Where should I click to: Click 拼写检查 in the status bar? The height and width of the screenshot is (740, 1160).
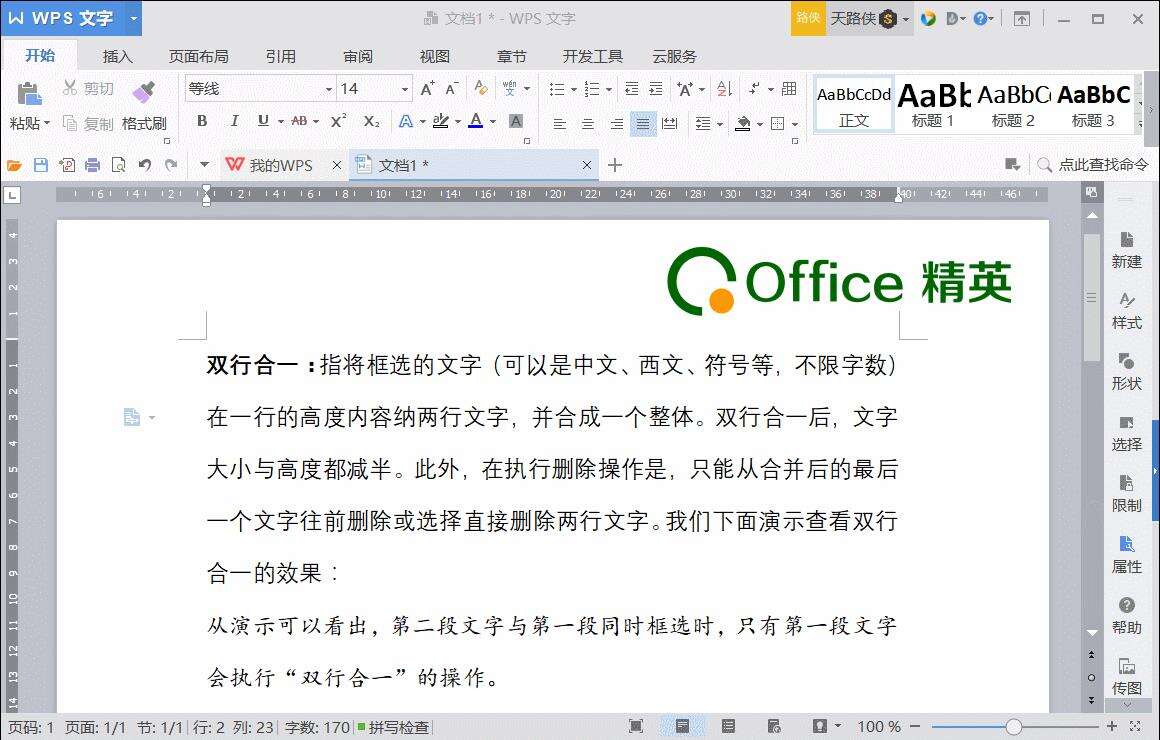click(x=394, y=727)
